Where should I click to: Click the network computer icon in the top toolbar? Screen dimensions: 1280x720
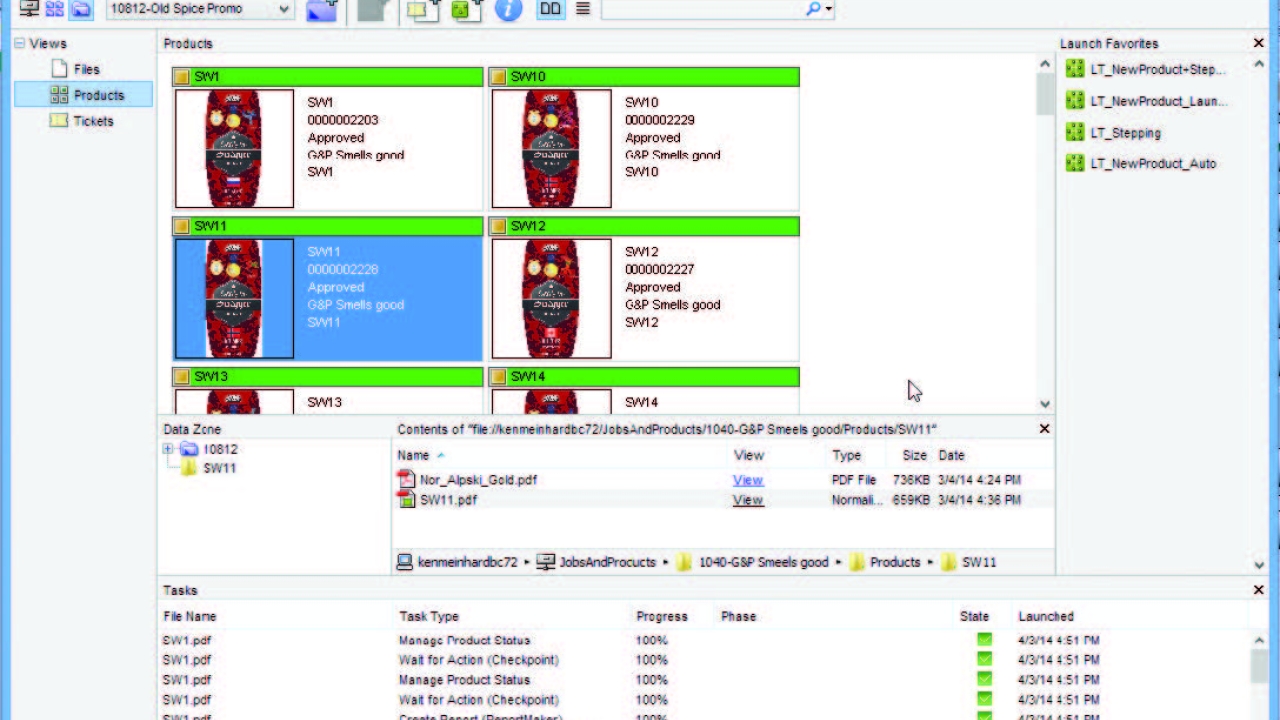[30, 9]
